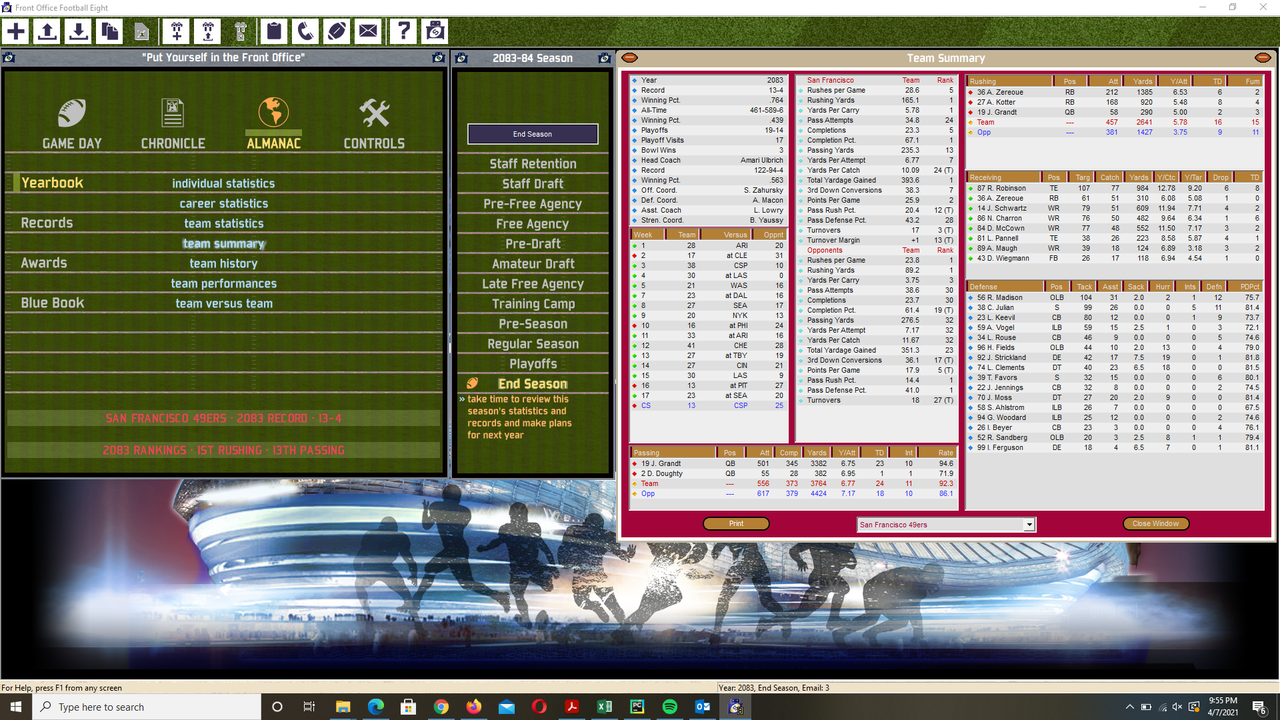Open the Game Day section
The width and height of the screenshot is (1280, 720).
click(72, 124)
